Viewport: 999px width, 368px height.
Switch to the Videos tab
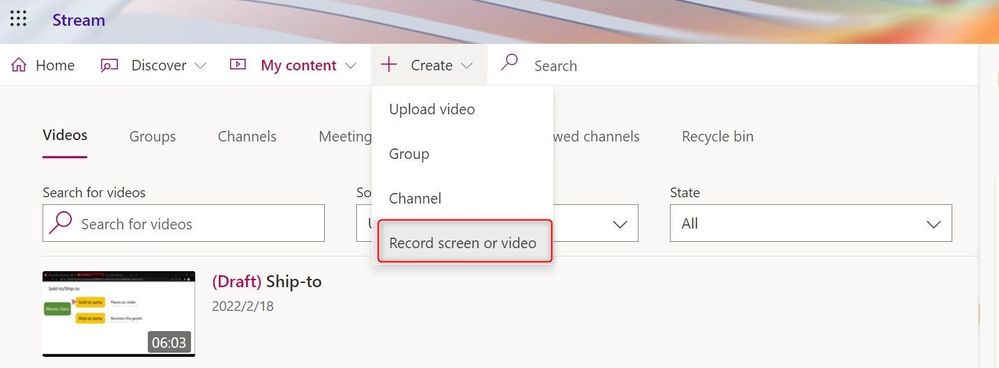[x=65, y=136]
